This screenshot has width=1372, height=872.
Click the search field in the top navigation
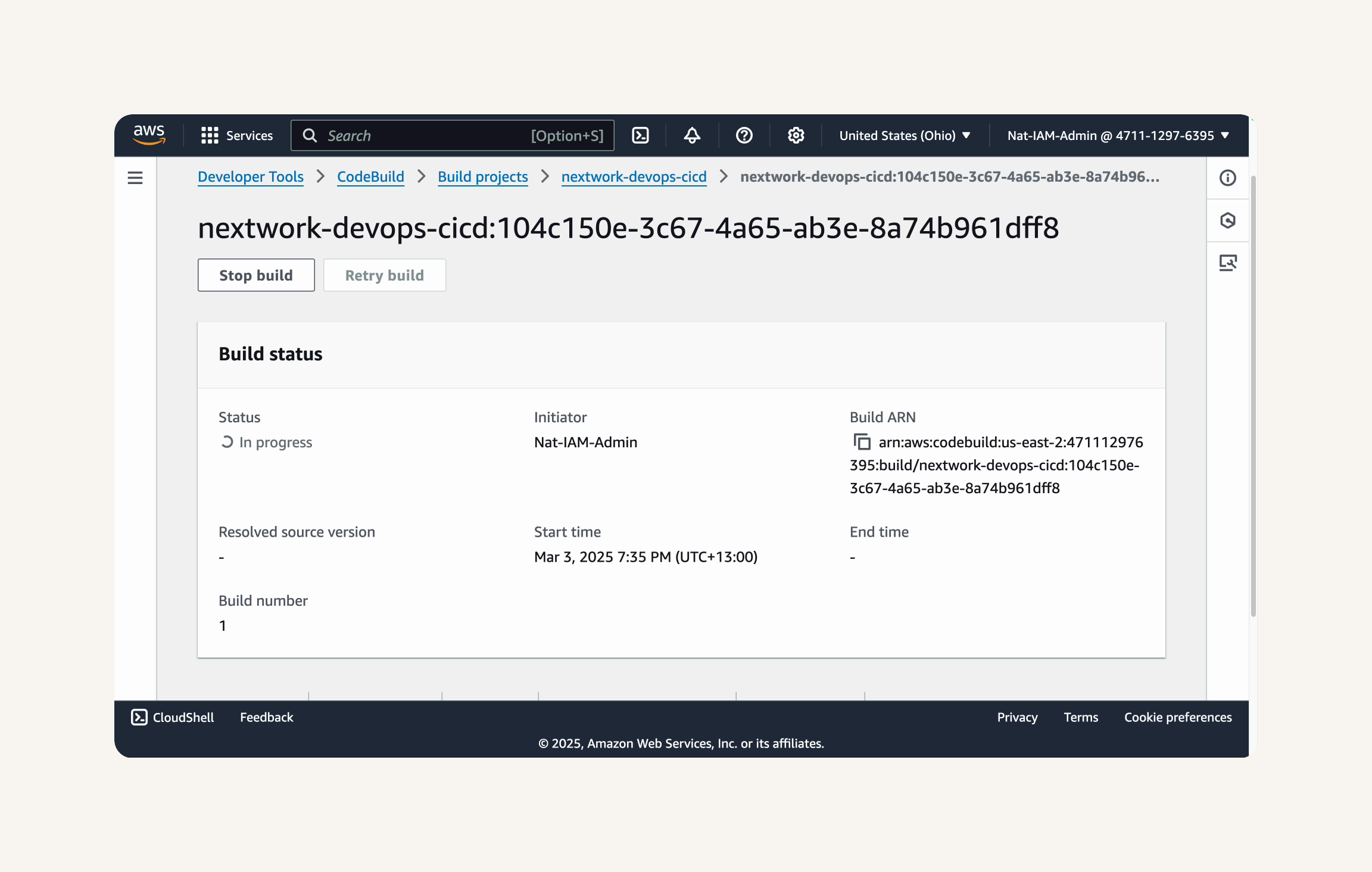pos(453,135)
